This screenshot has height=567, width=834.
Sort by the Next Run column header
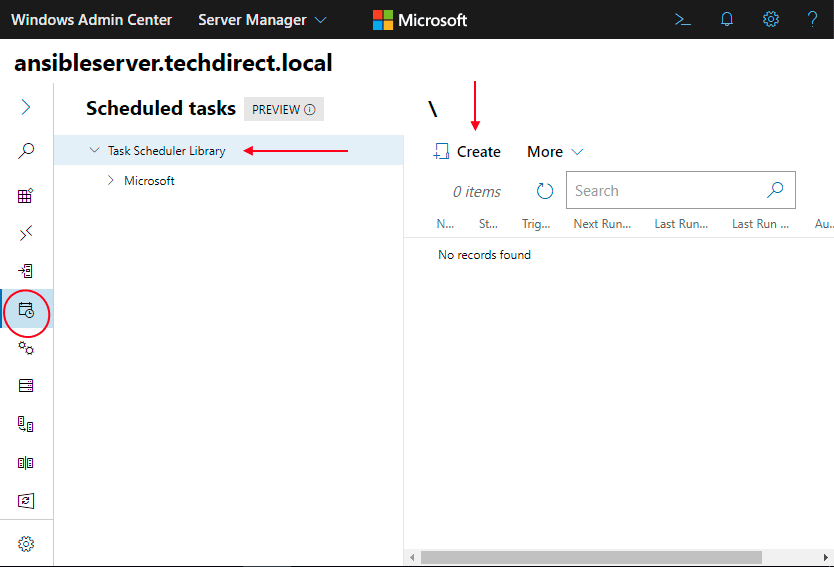[x=602, y=224]
